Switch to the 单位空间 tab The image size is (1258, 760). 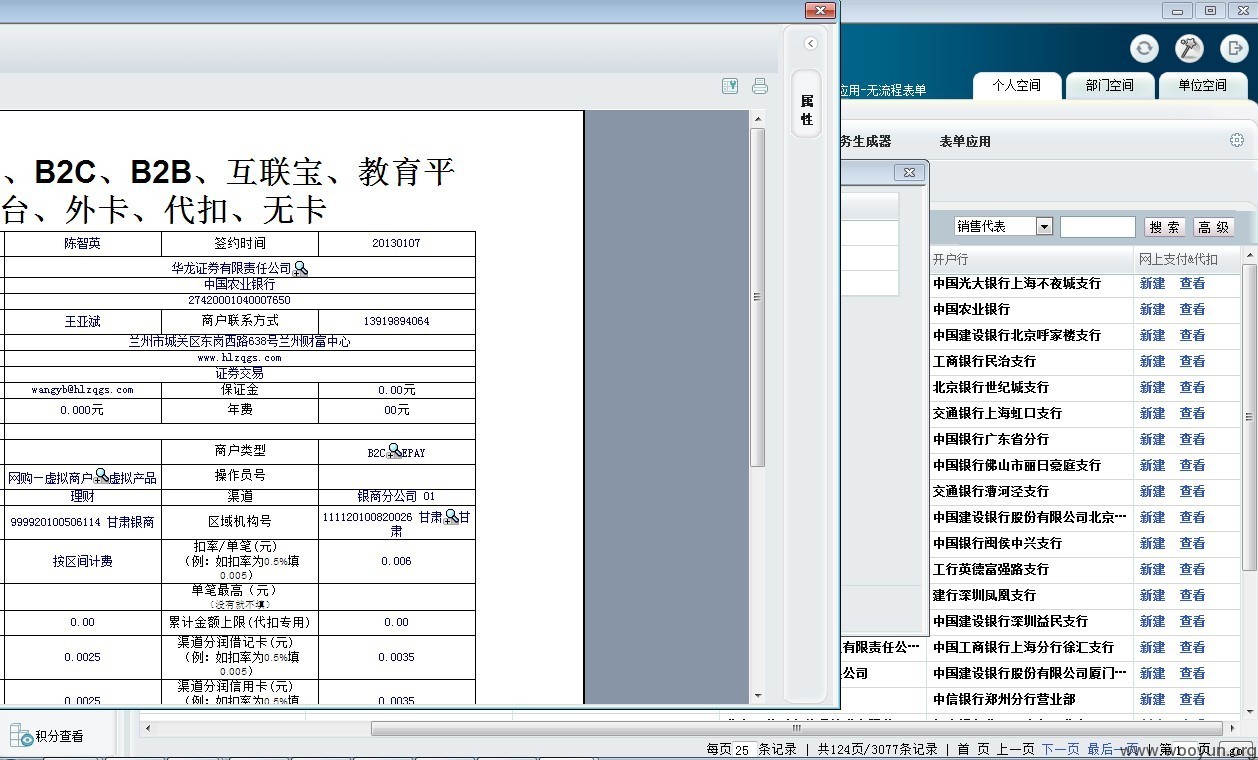pyautogui.click(x=1202, y=86)
